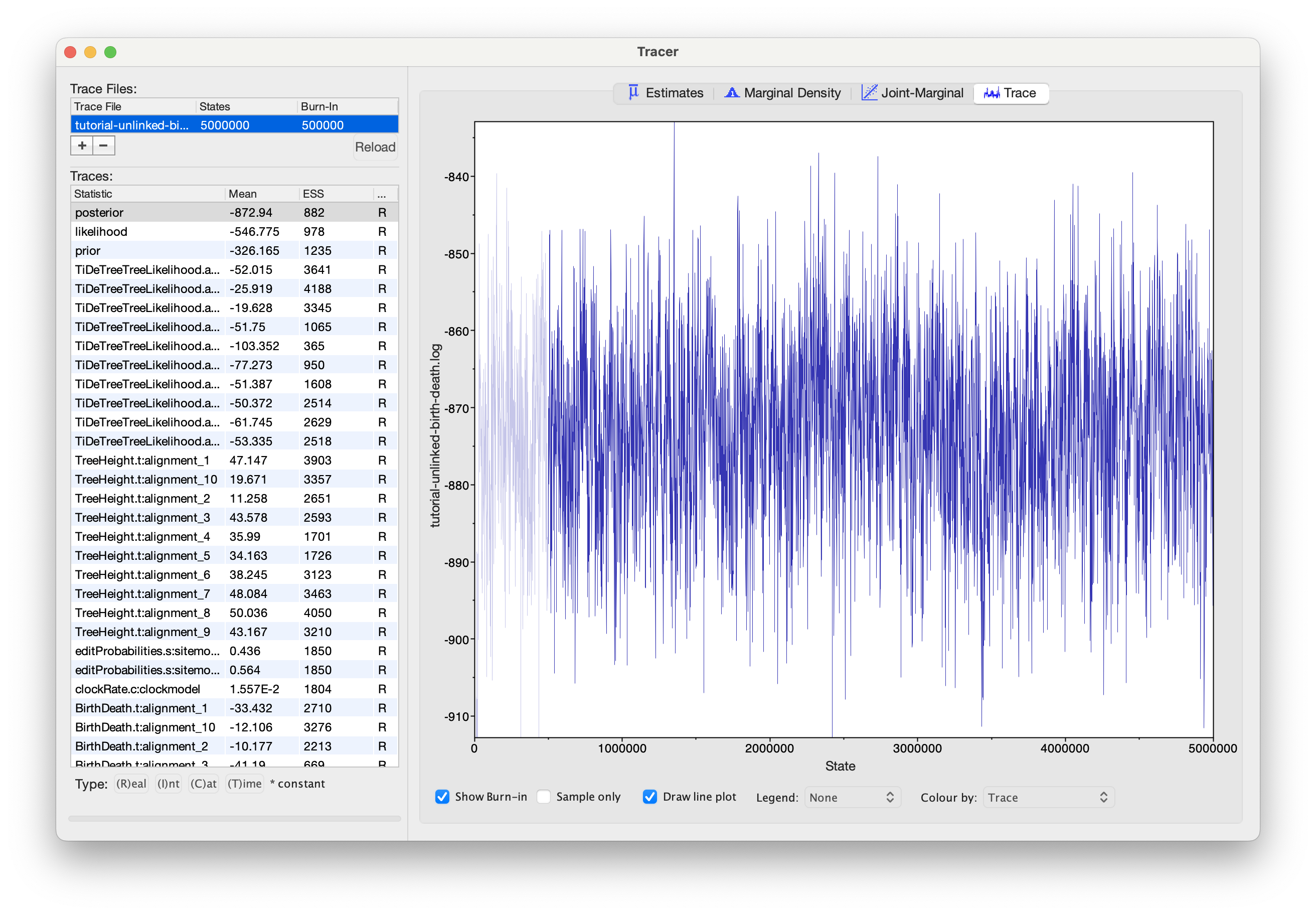Select BirthDeath.t:alignment_1 row

[234, 708]
